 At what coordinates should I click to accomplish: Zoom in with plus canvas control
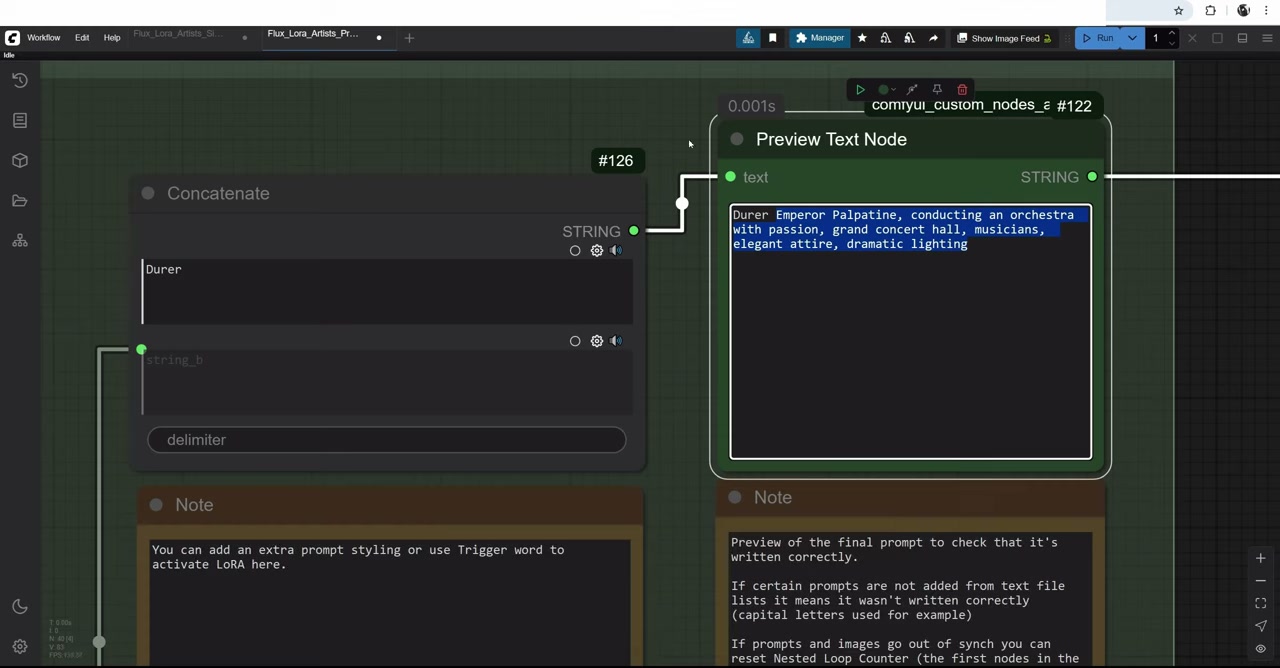1260,558
